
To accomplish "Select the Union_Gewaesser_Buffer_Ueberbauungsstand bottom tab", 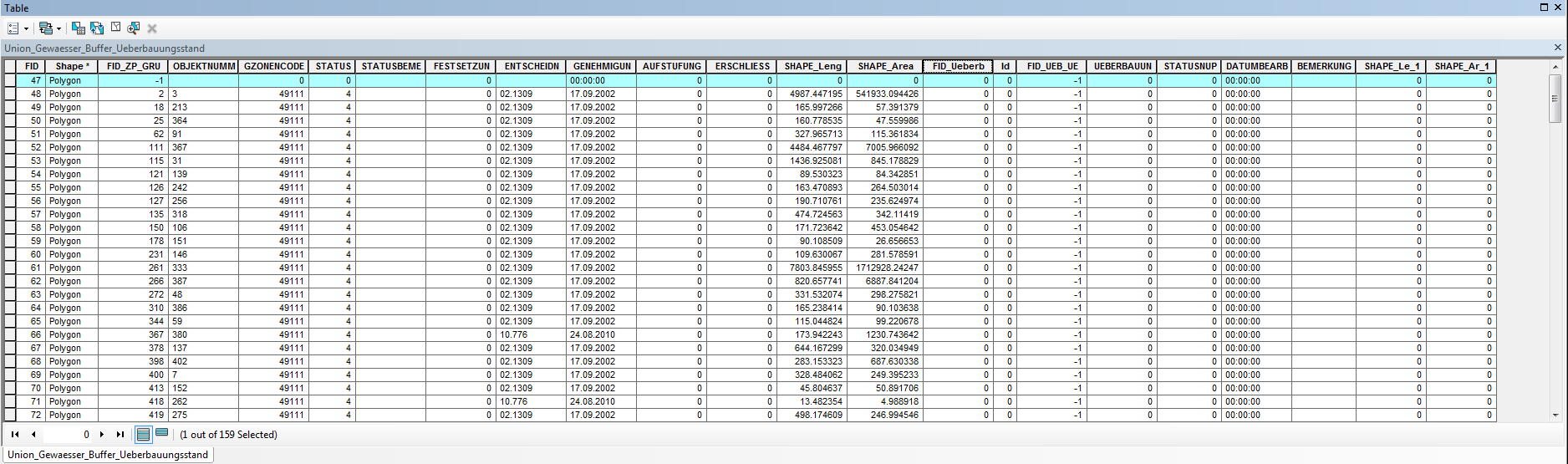I will 108,455.
